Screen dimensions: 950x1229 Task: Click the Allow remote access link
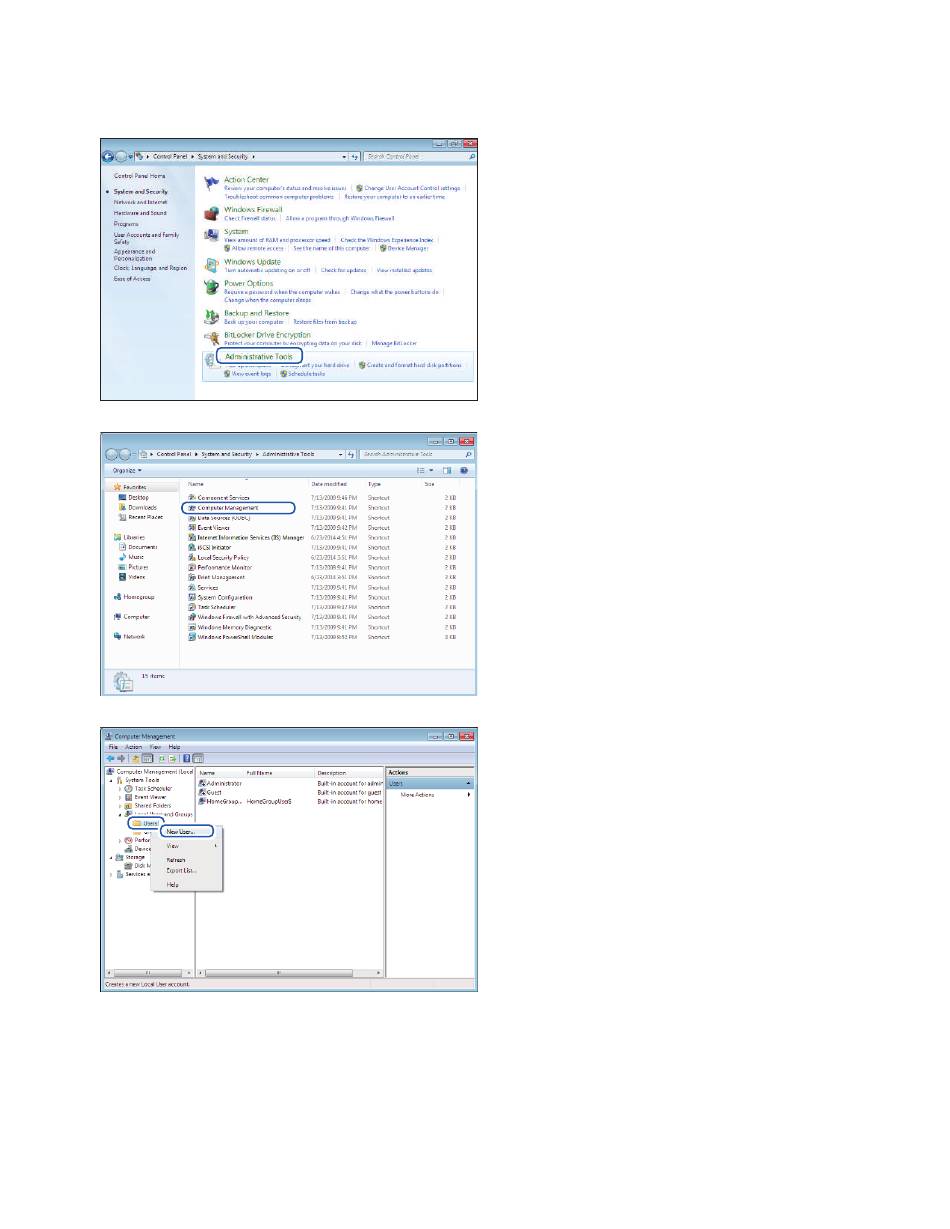pos(256,248)
